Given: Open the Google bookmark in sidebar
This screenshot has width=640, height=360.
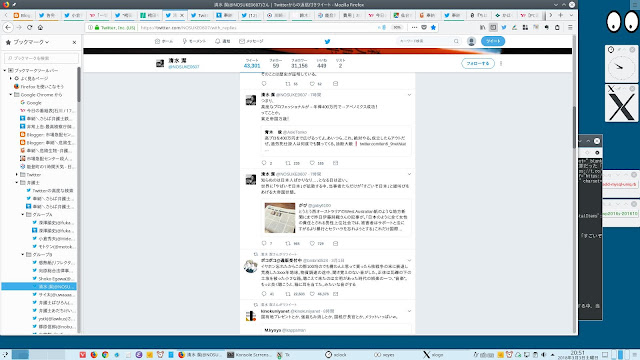Looking at the screenshot, I should tap(31, 103).
